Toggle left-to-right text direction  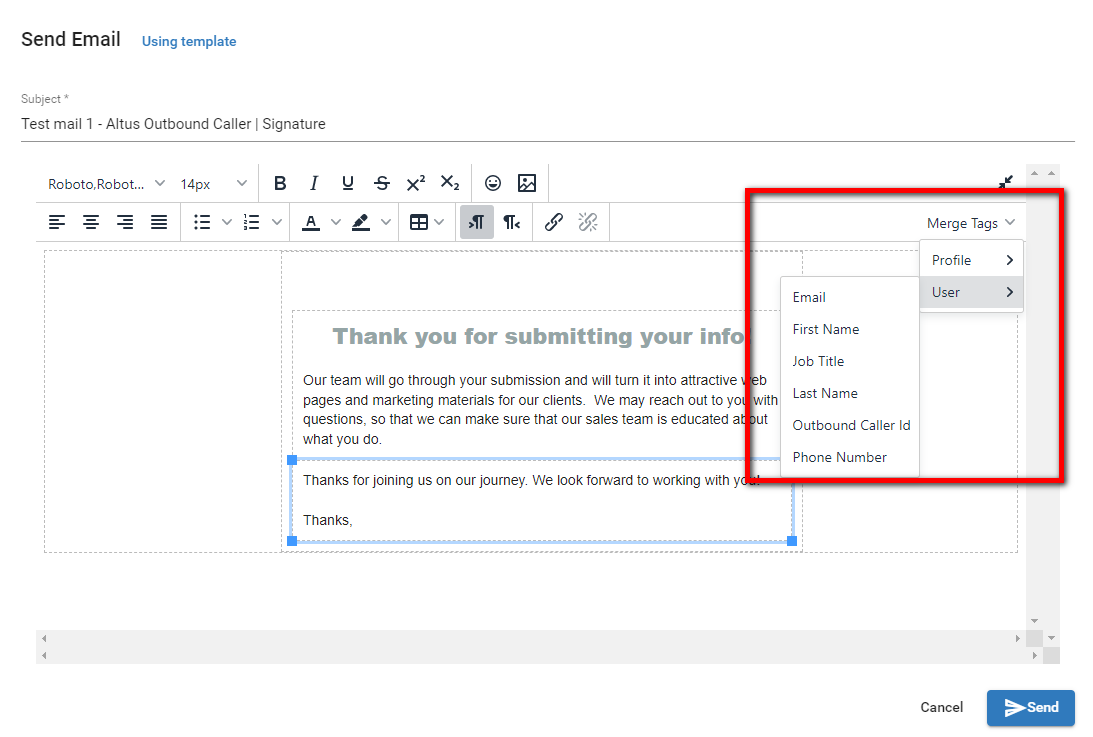coord(476,222)
